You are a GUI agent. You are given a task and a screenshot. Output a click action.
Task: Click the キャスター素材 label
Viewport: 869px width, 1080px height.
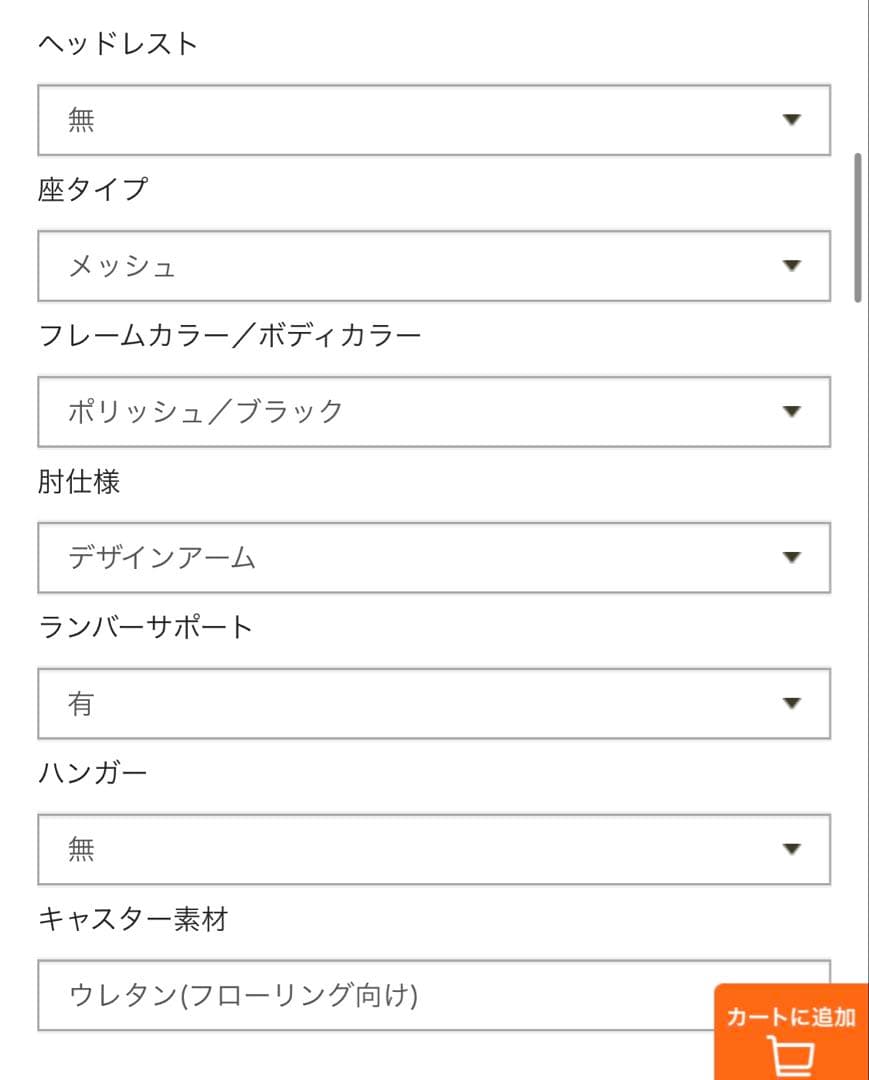tap(132, 919)
